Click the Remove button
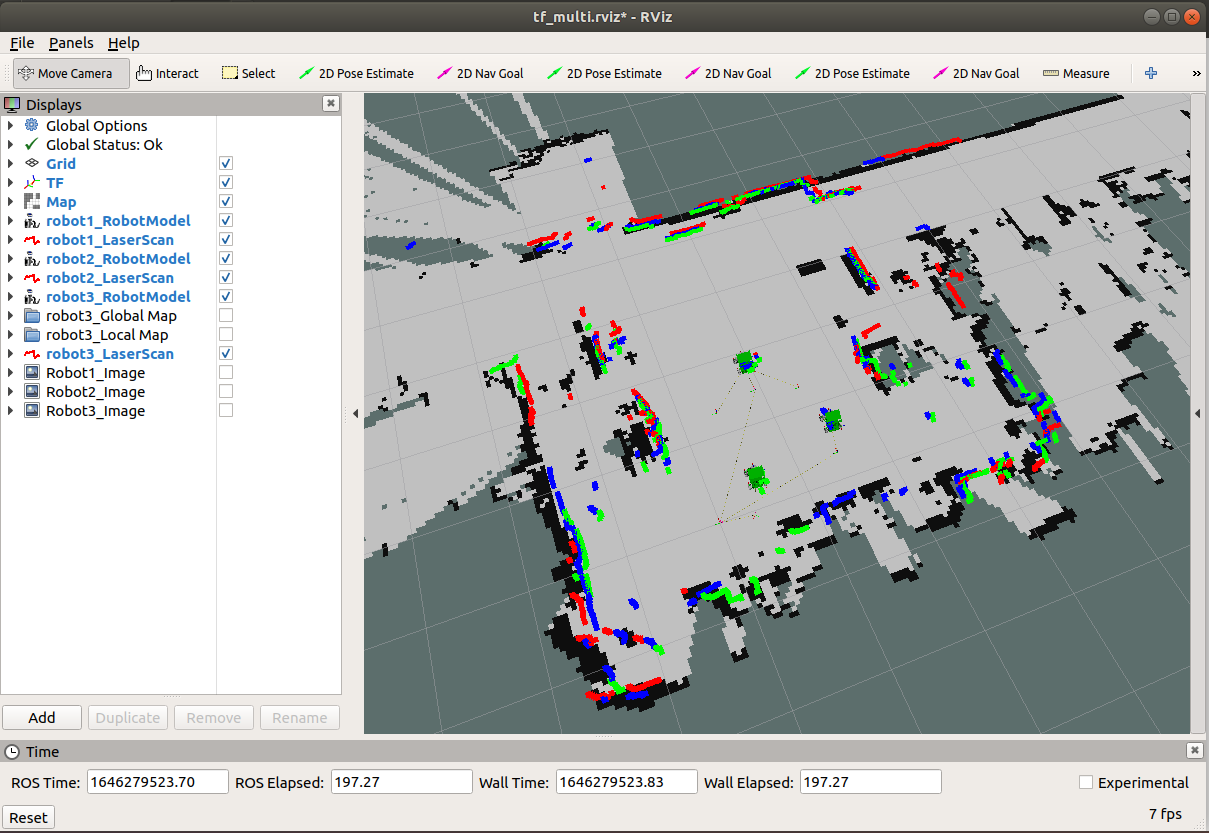The width and height of the screenshot is (1209, 833). (x=214, y=717)
